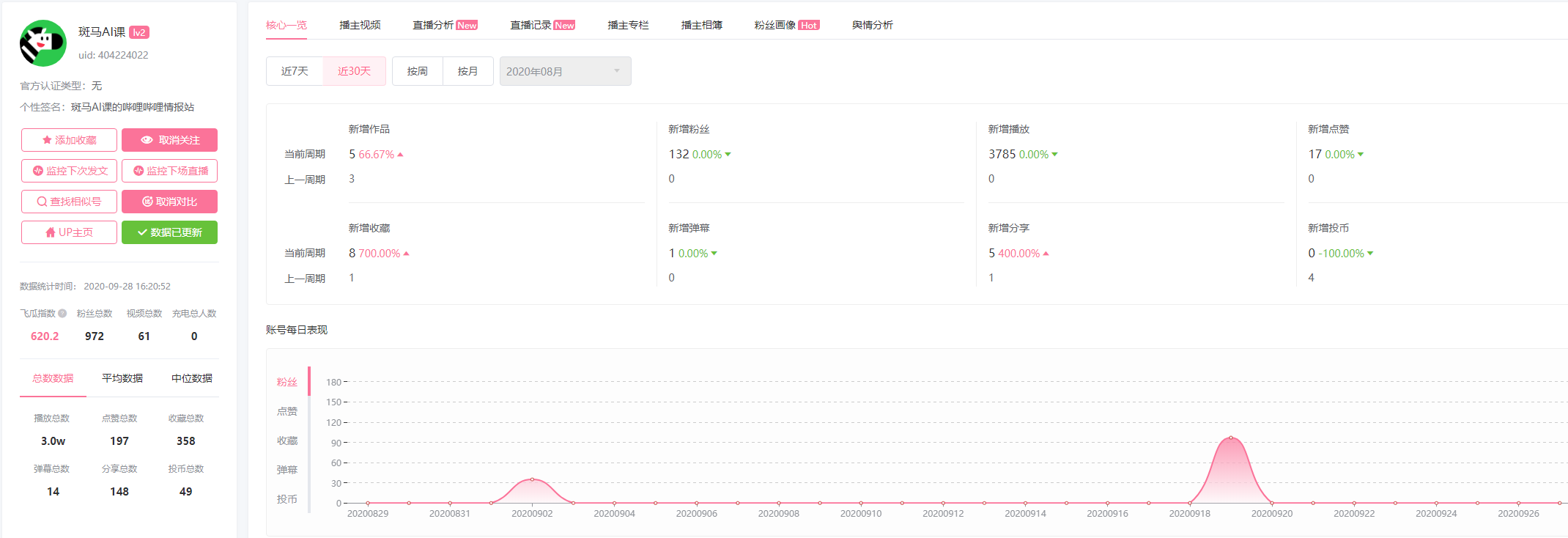
Task: Switch the period to 按周
Action: pos(418,71)
